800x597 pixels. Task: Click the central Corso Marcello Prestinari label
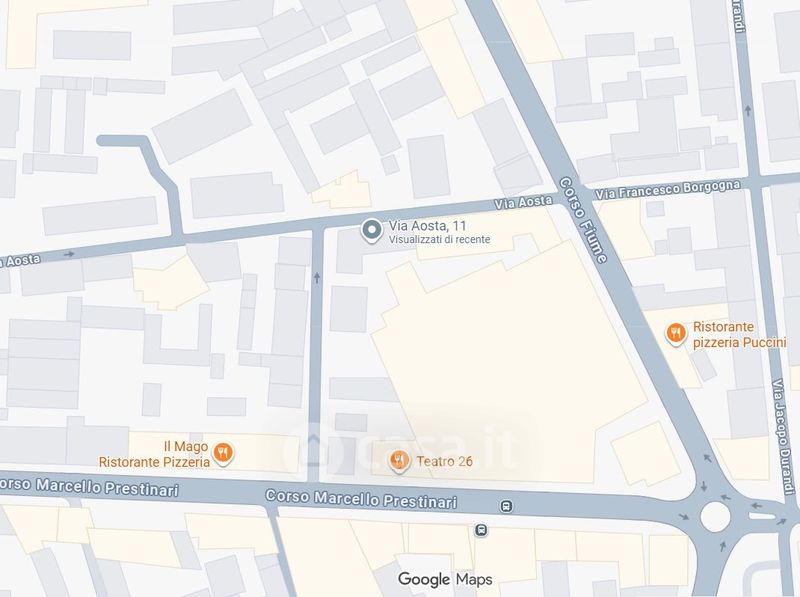[361, 499]
